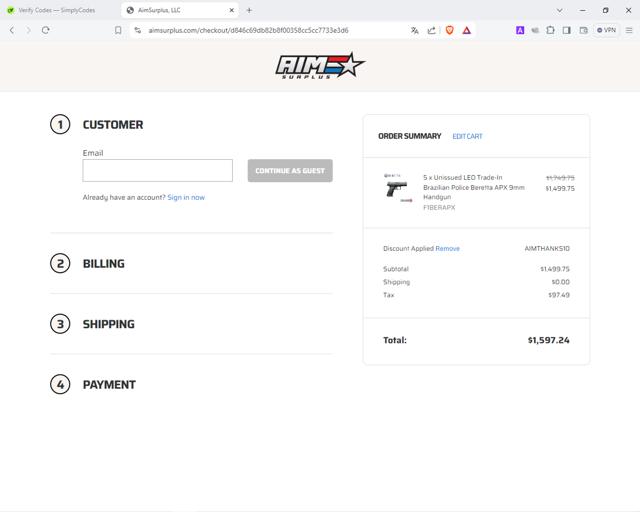Viewport: 640px width, 512px height.
Task: Click the VPN button
Action: click(607, 30)
